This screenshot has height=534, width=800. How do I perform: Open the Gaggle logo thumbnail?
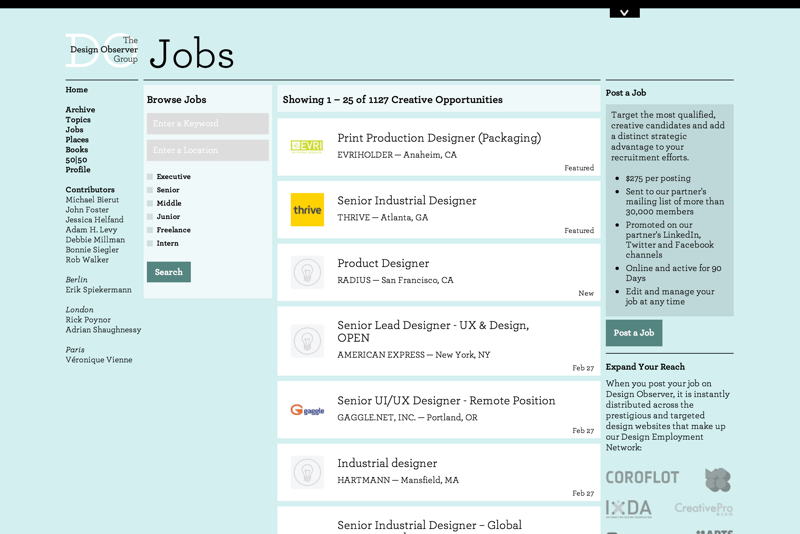(x=307, y=410)
